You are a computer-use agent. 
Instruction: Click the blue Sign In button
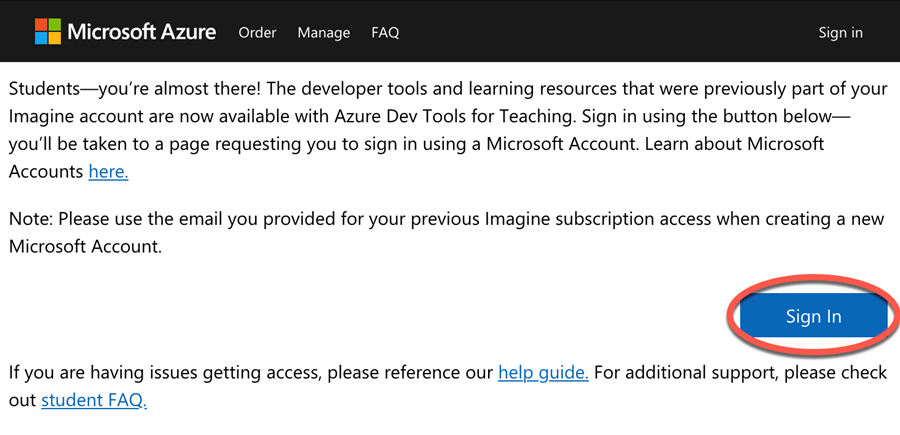coord(813,316)
